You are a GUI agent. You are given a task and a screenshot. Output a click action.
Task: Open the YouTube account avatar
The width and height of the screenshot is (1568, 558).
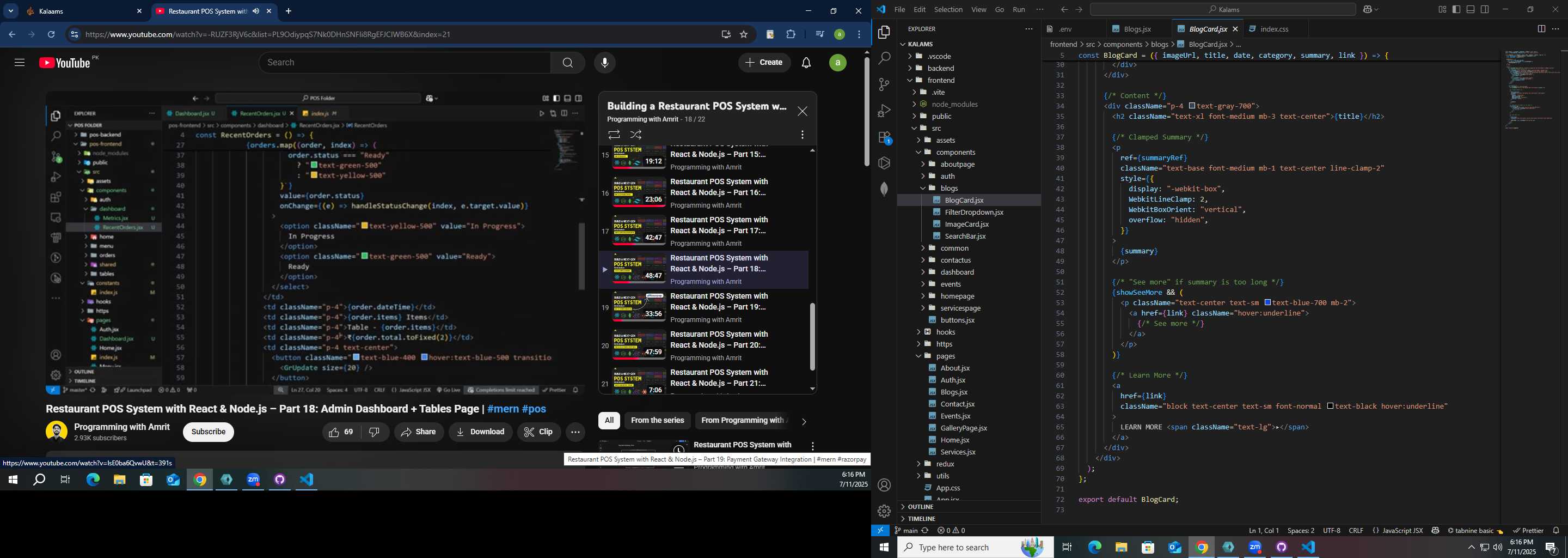pos(837,63)
